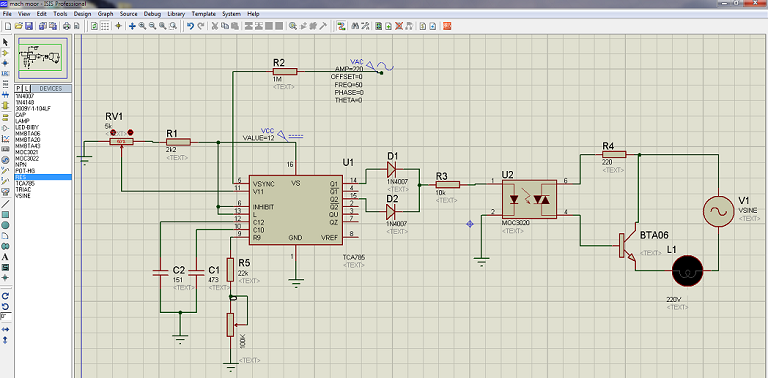Click the Pan/Center view icon
The image size is (768, 378).
point(132,26)
